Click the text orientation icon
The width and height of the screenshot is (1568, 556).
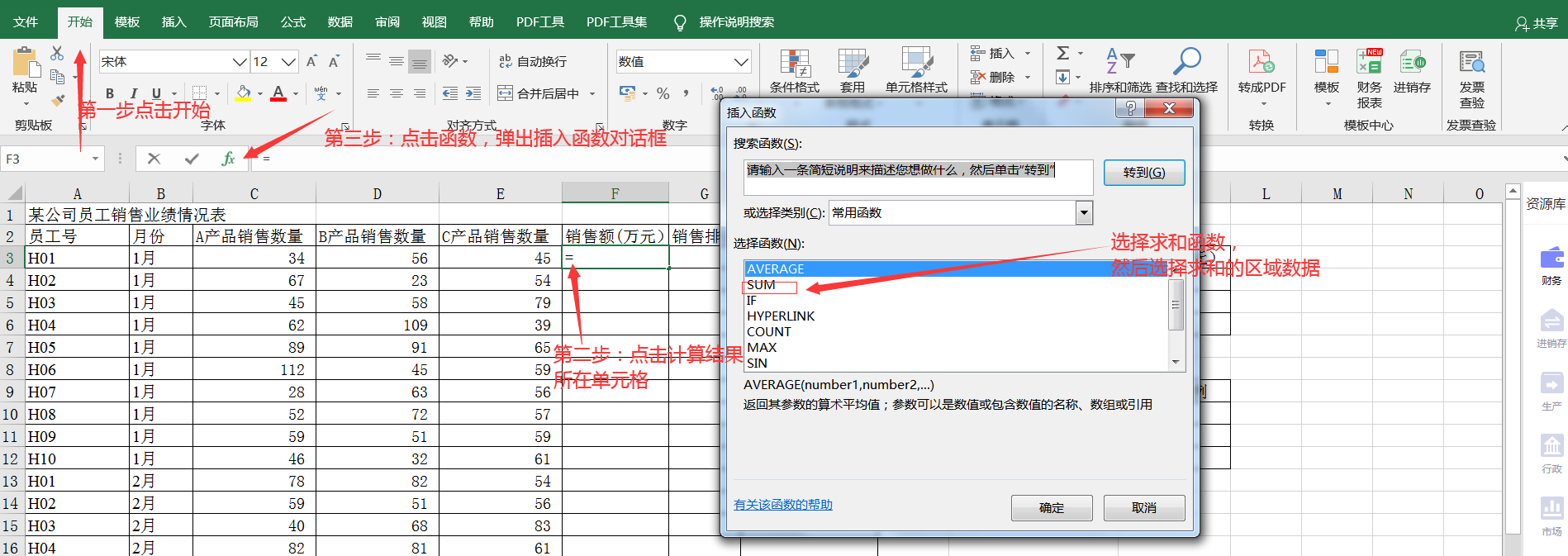coord(450,61)
